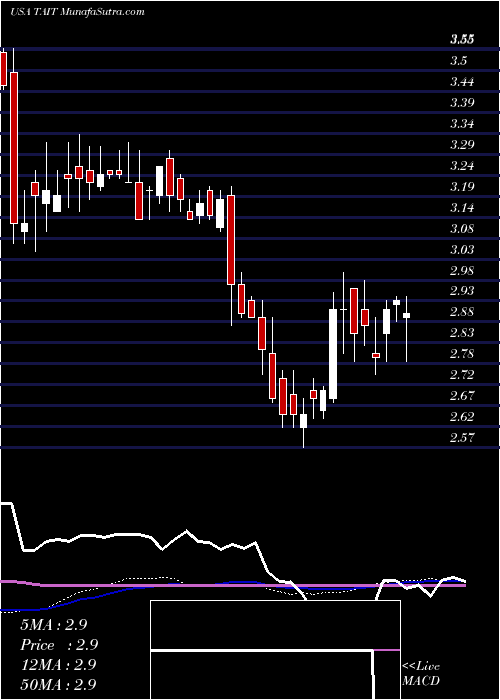Click the 2.67 price axis label
500x700 pixels.
[x=462, y=396]
